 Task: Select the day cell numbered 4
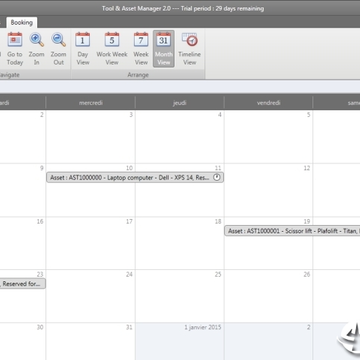[180, 137]
